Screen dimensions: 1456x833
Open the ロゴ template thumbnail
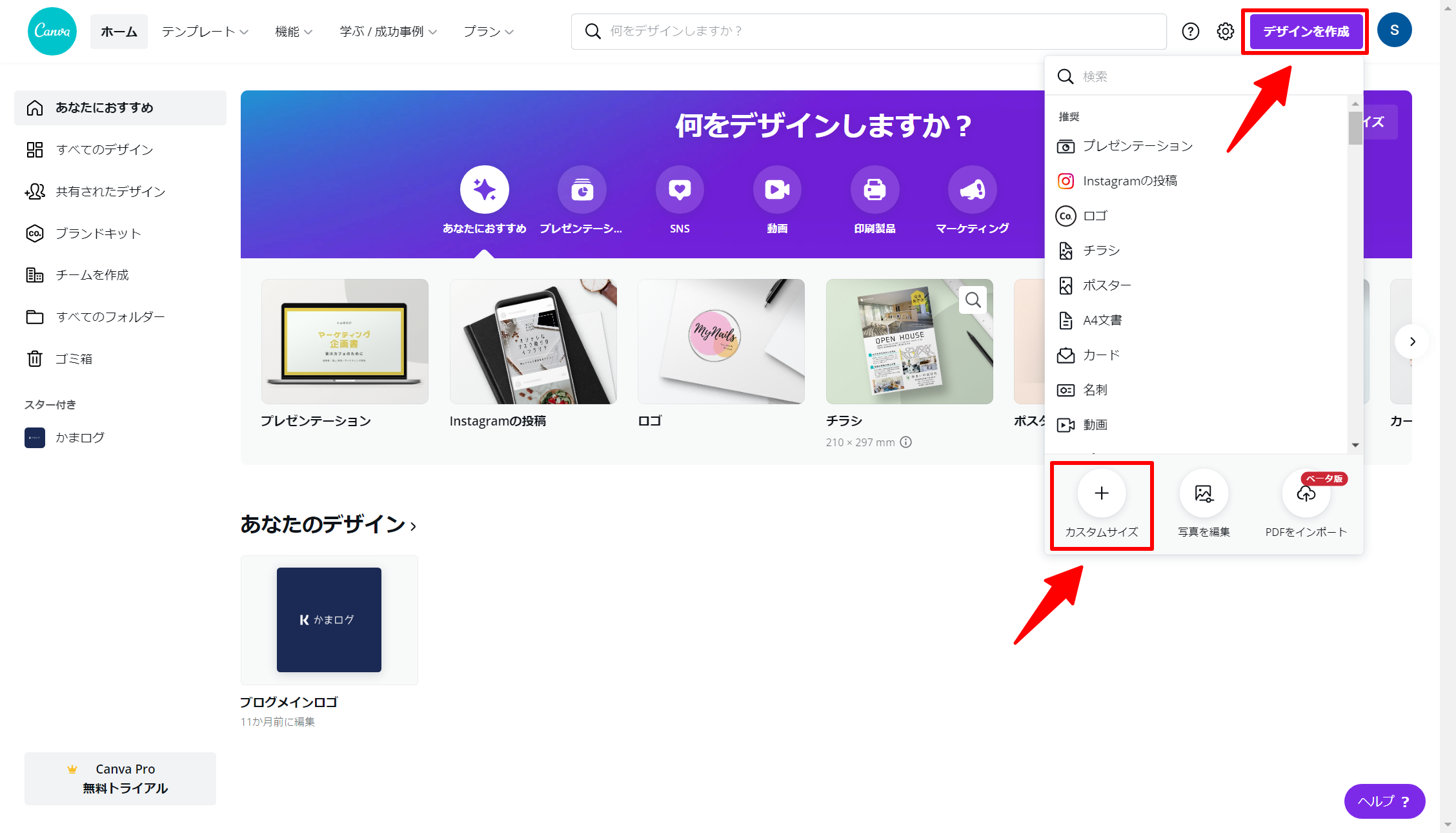(x=721, y=342)
